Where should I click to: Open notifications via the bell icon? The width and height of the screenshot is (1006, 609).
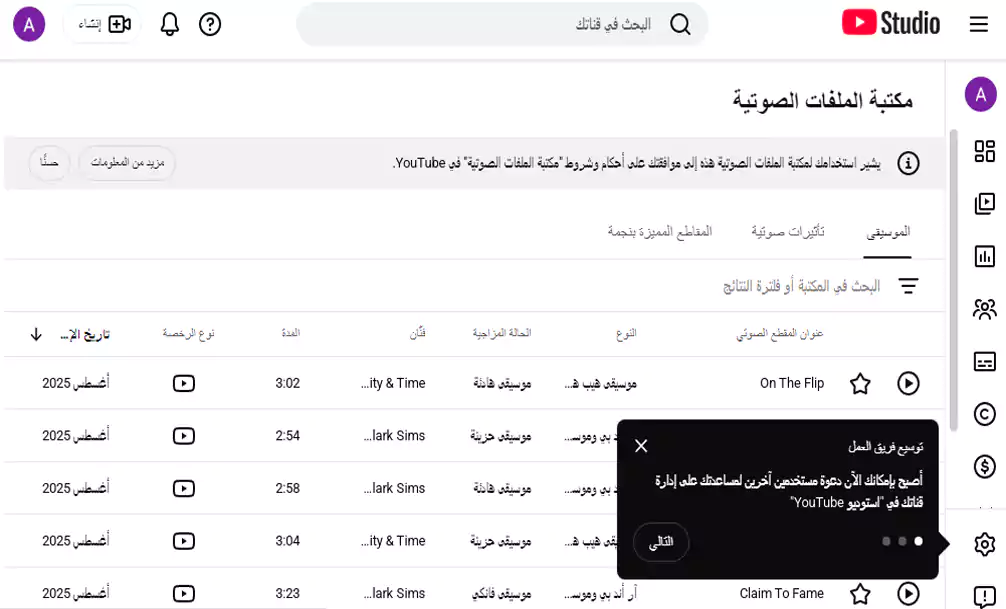[x=169, y=22]
